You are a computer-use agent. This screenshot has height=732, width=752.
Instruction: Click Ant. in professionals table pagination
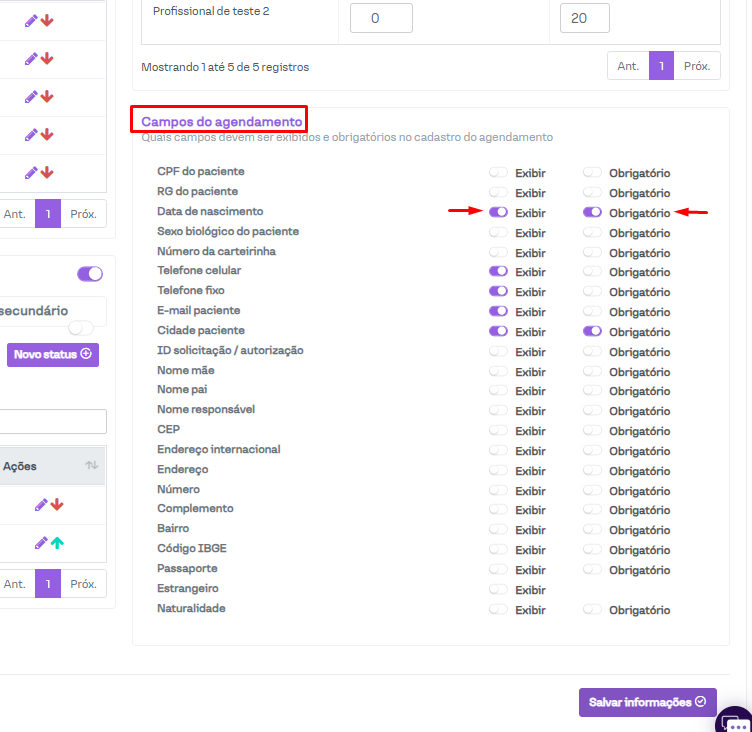coord(628,66)
